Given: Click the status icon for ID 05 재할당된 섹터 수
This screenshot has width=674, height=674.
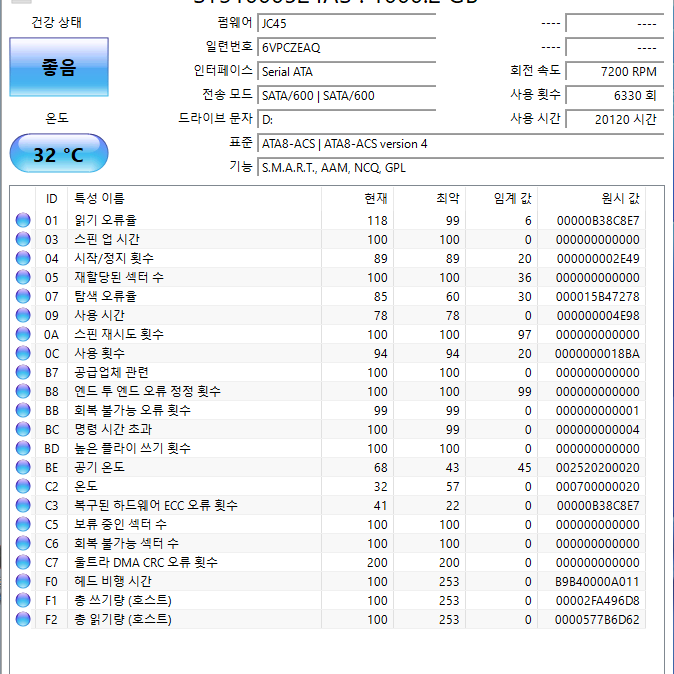Looking at the screenshot, I should pos(23,277).
